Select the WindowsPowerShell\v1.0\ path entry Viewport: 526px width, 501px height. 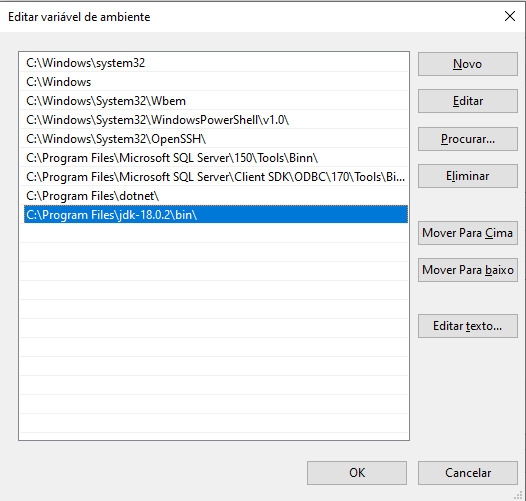click(x=216, y=120)
